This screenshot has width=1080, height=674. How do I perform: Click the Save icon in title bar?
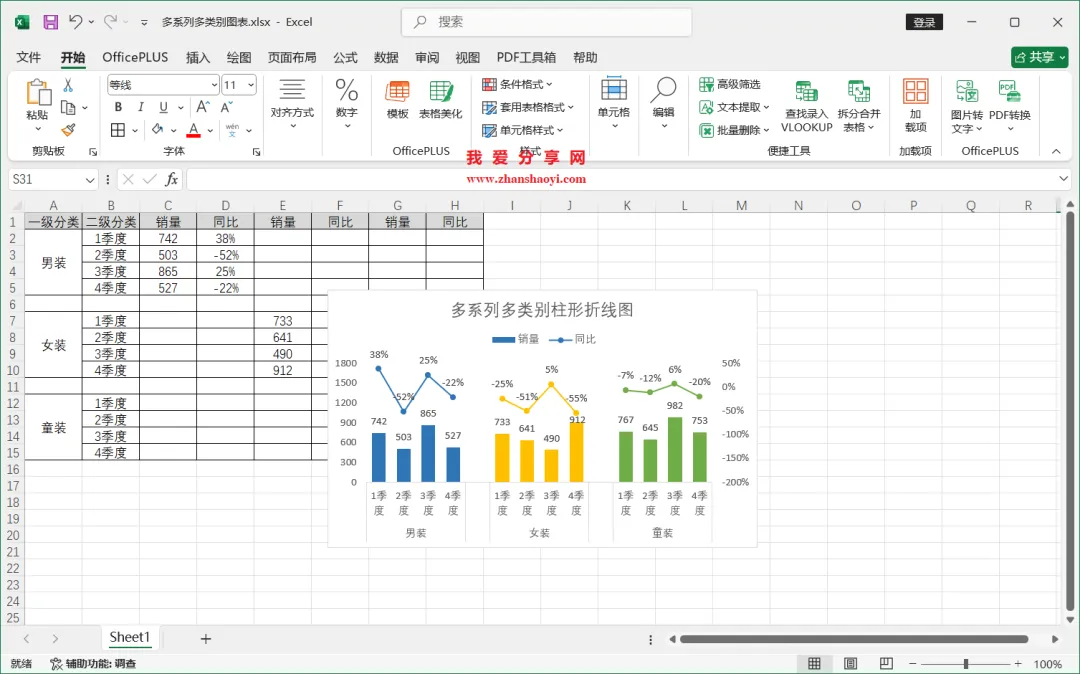tap(50, 22)
